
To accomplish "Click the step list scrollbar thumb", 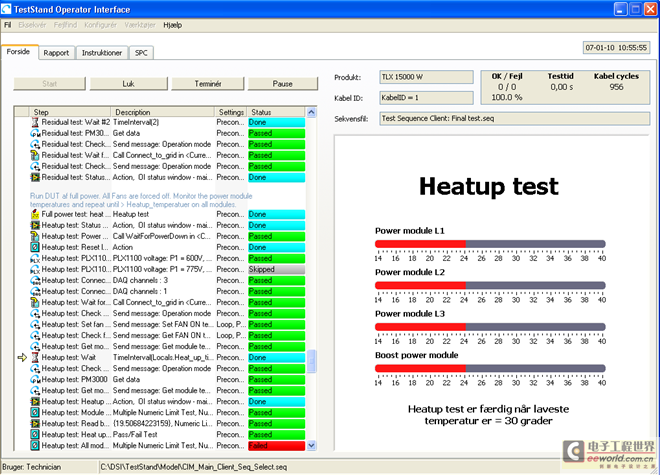I will (311, 361).
